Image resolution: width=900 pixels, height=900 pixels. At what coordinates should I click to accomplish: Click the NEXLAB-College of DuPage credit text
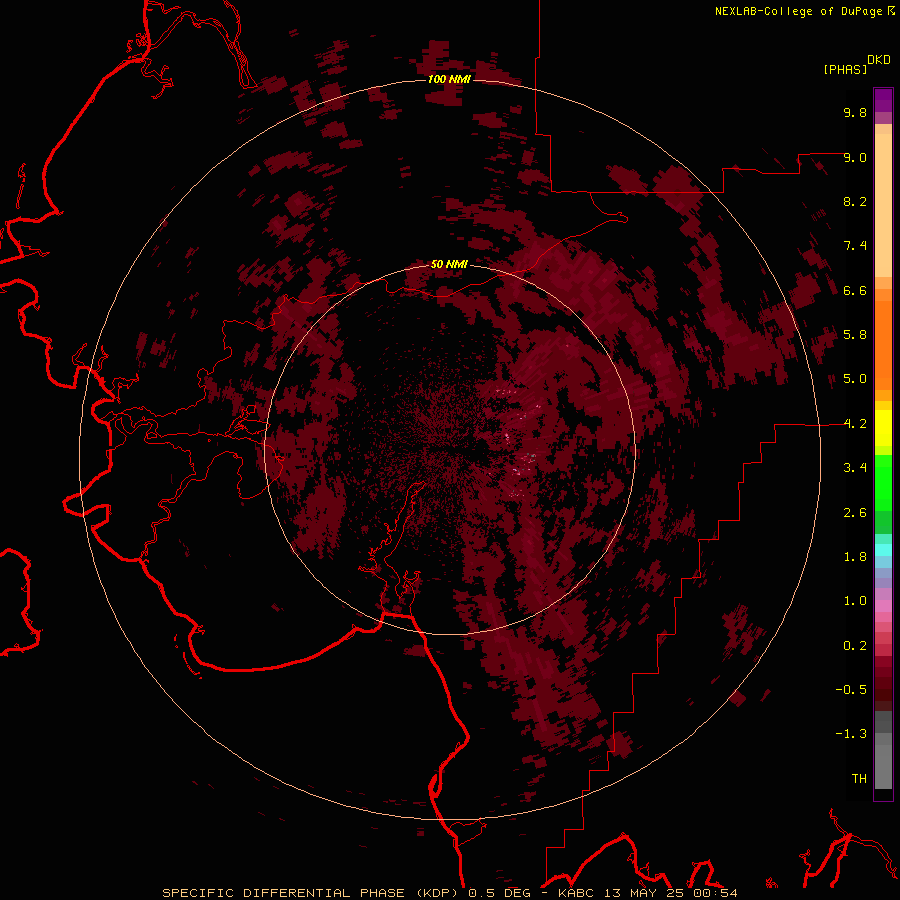798,11
